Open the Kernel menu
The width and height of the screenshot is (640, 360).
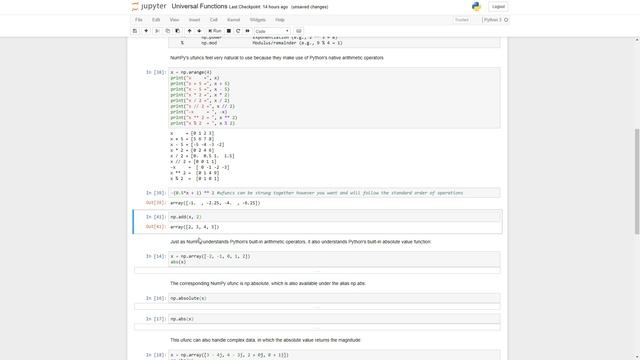[233, 20]
